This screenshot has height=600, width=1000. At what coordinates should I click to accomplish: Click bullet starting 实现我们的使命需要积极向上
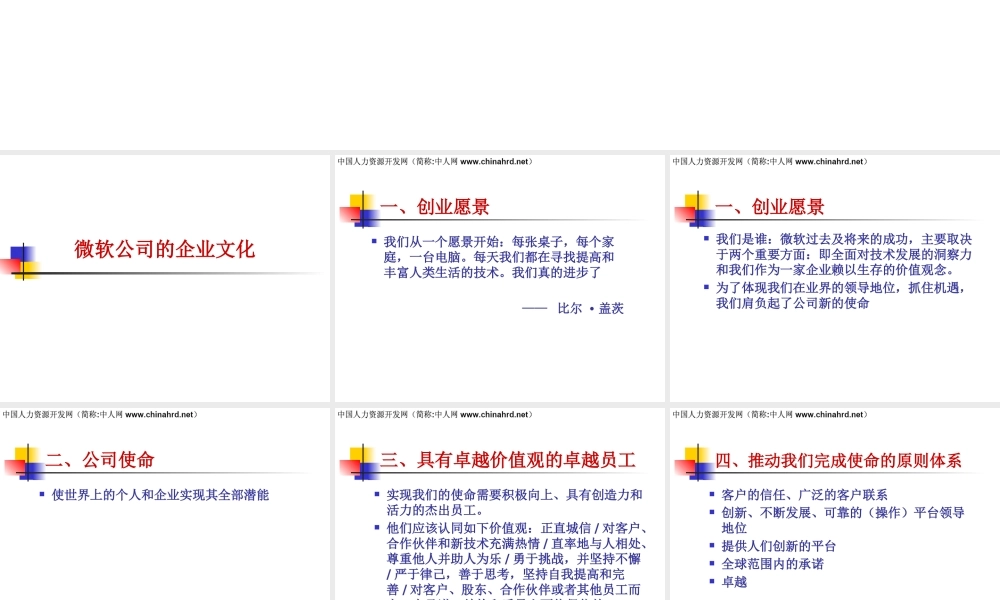pyautogui.click(x=514, y=502)
